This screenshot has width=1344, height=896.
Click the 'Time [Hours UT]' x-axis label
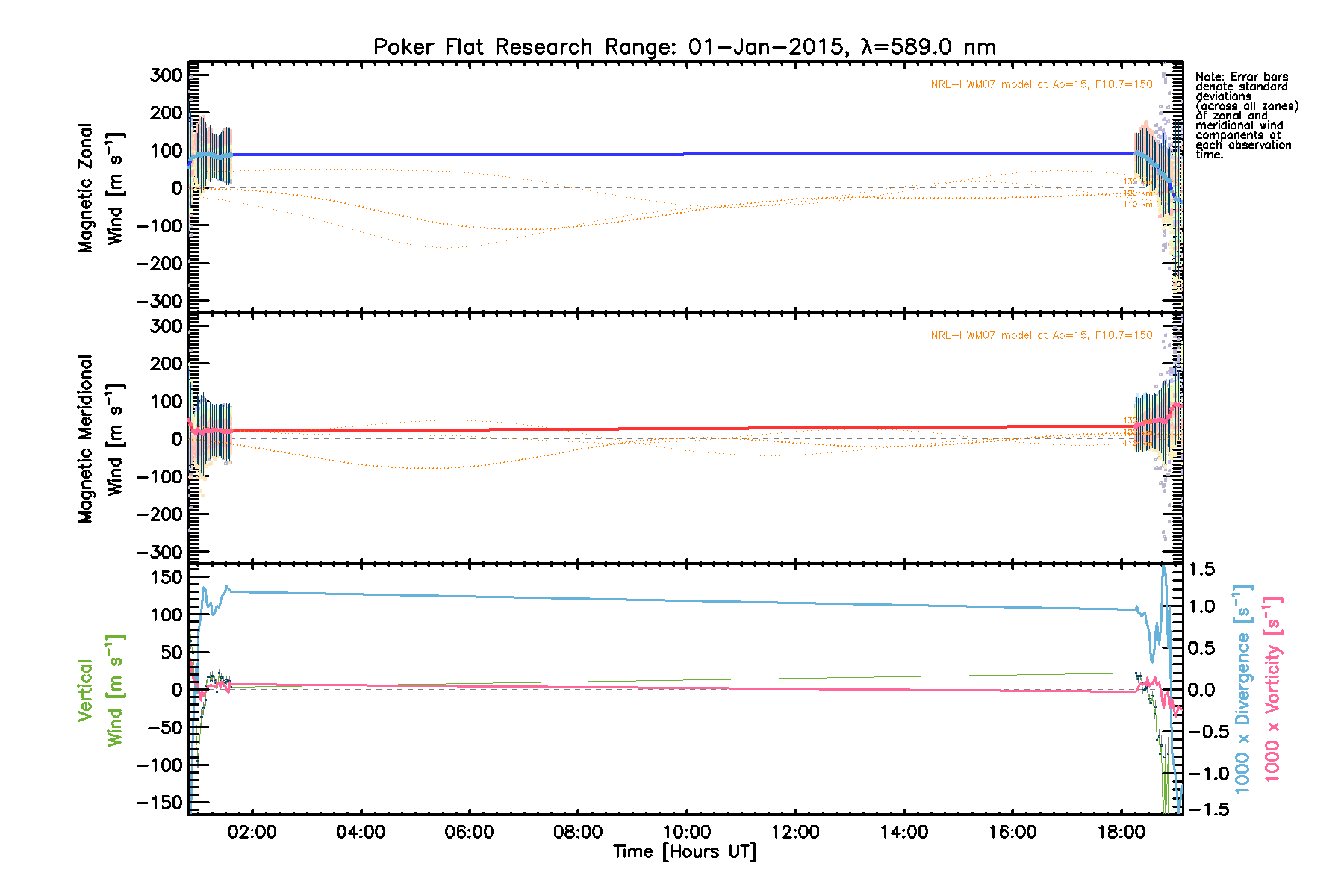pyautogui.click(x=684, y=852)
